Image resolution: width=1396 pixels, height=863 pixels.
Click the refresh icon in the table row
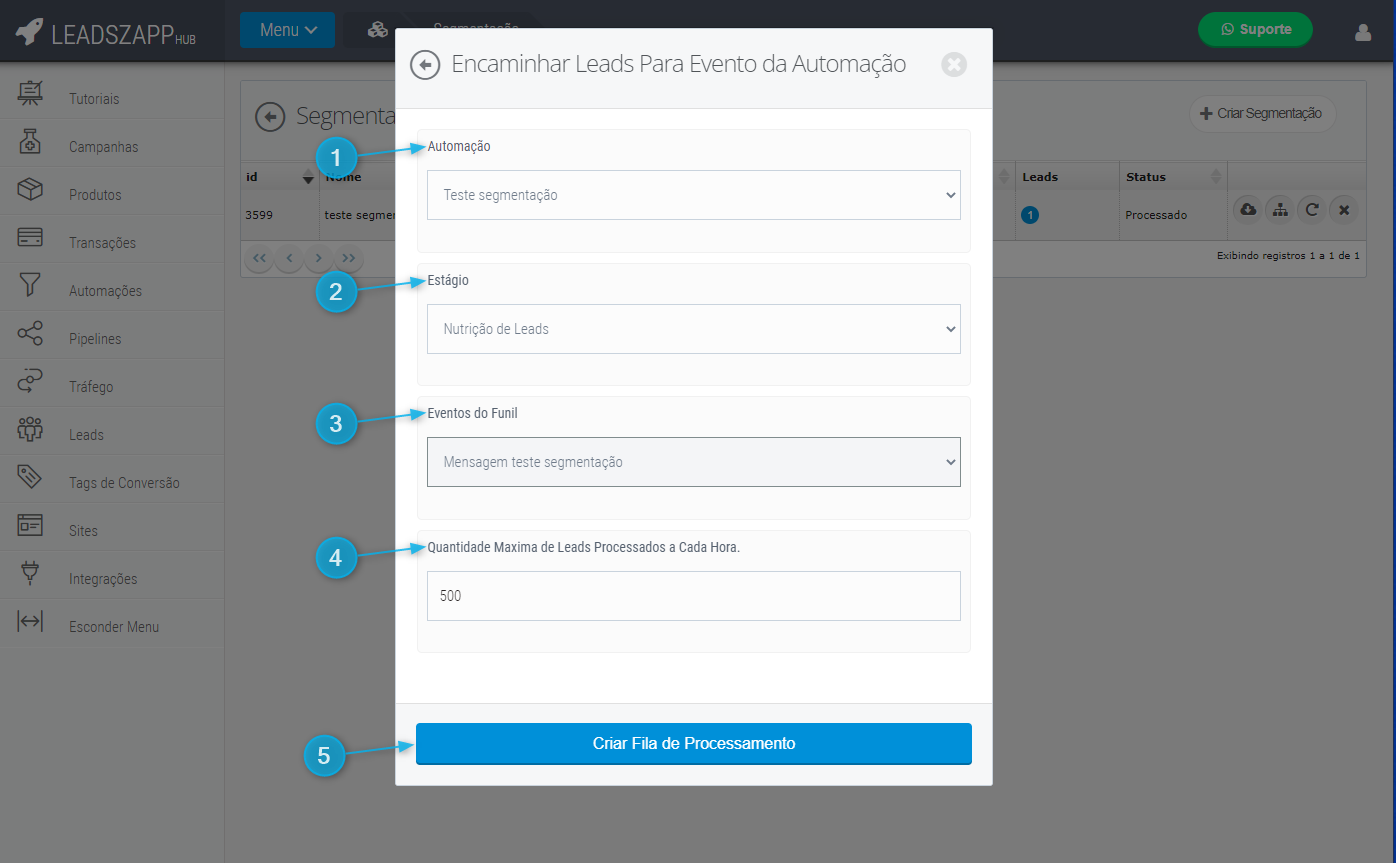[1312, 210]
